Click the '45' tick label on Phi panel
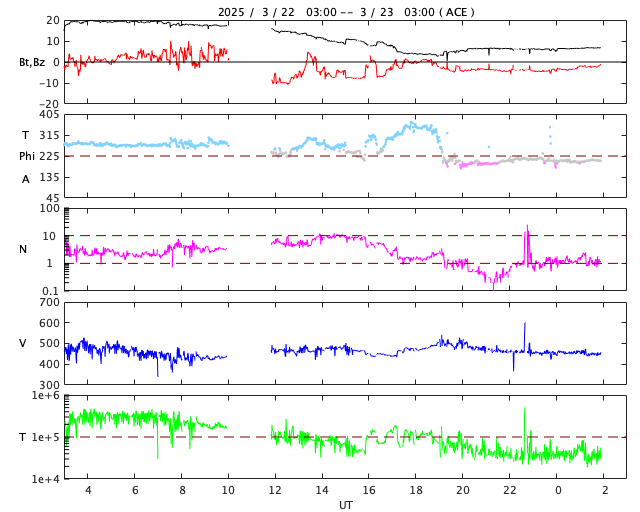The width and height of the screenshot is (640, 512). (53, 198)
